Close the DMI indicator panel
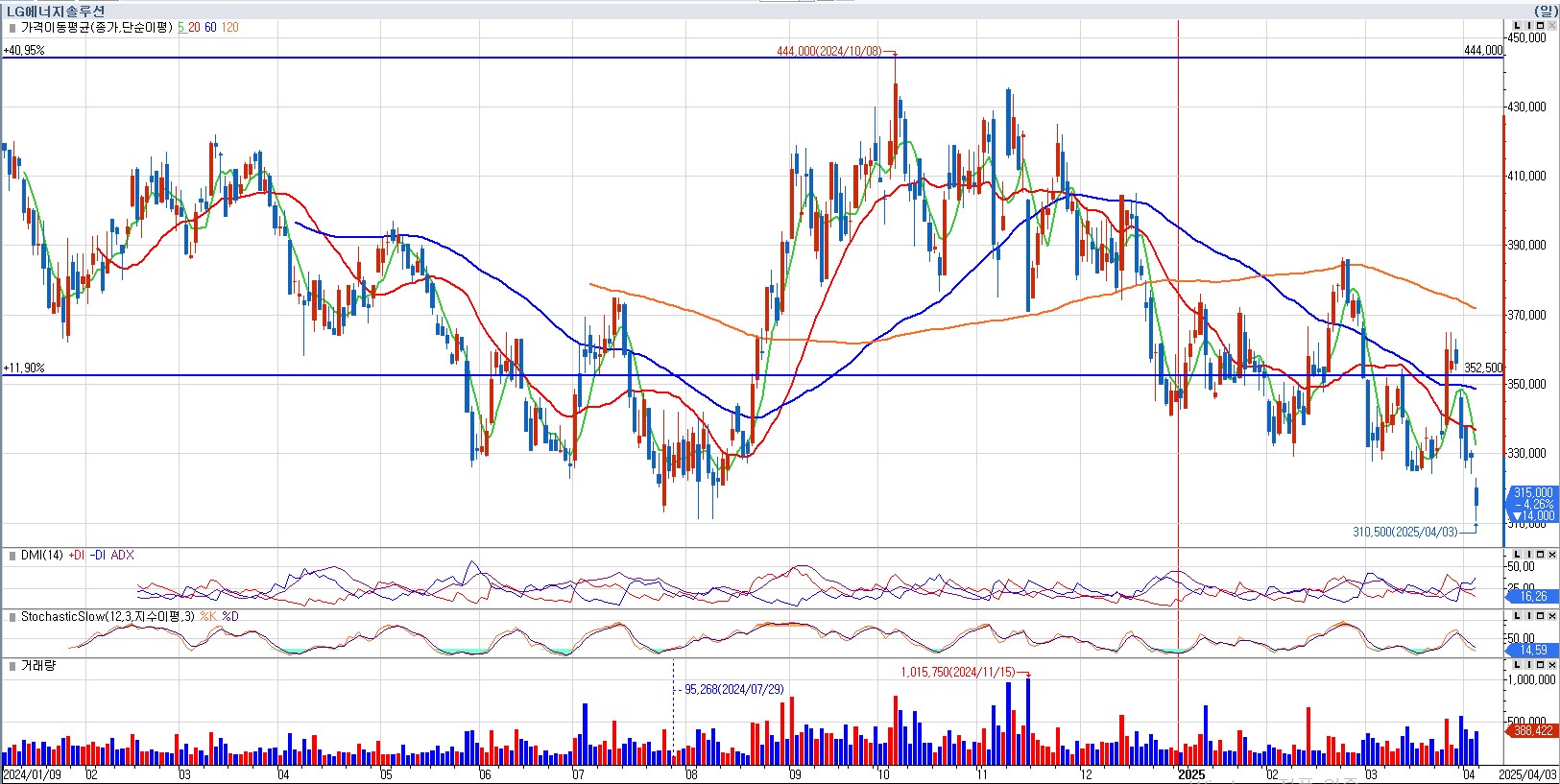 (1552, 555)
